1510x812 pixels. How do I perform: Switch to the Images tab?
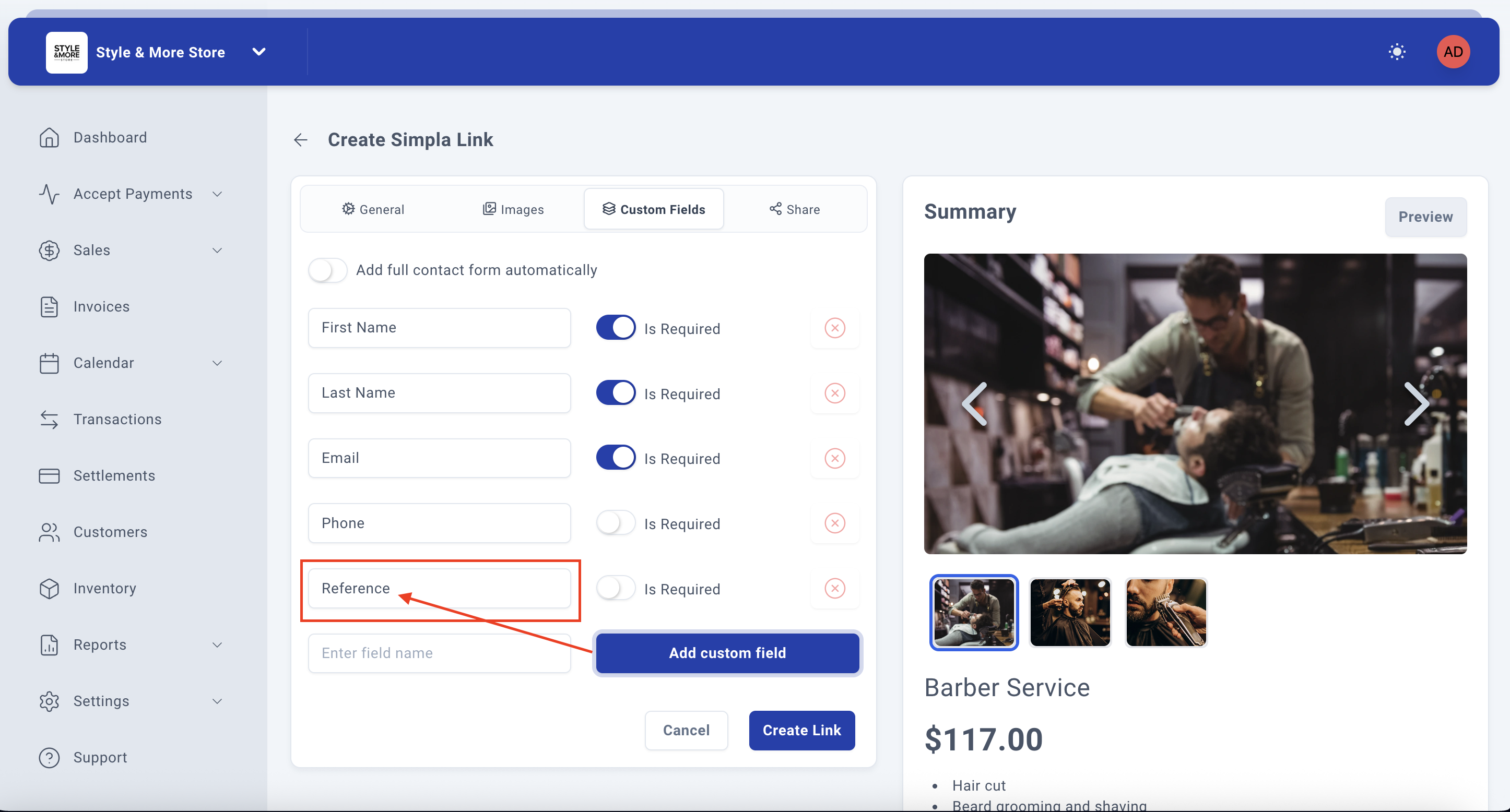[x=513, y=209]
